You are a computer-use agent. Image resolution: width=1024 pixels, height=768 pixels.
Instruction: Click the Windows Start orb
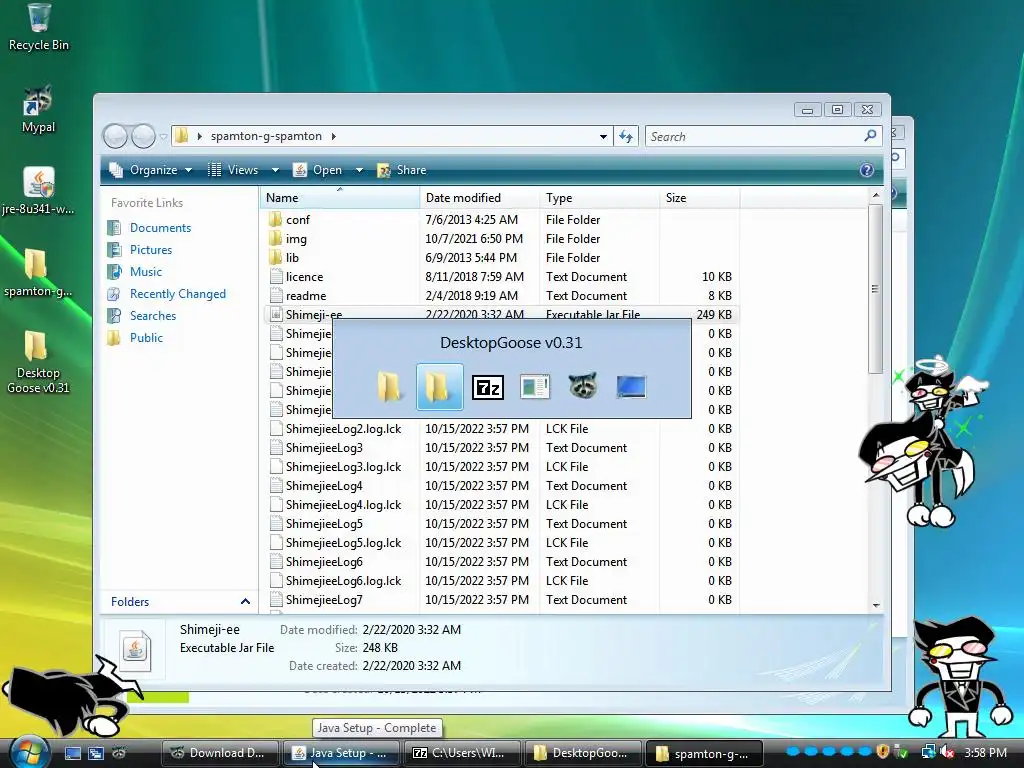(x=29, y=752)
